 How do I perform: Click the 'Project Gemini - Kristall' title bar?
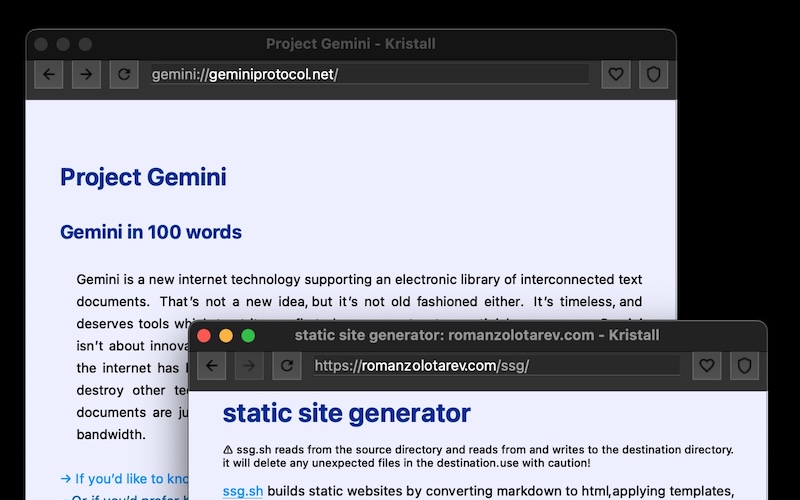point(350,44)
